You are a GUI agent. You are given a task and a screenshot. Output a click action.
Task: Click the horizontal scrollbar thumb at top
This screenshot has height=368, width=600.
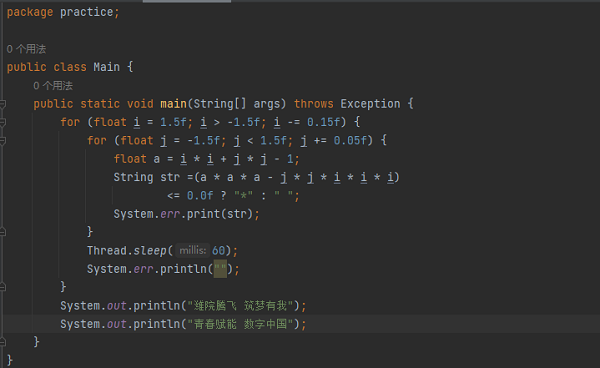point(187,1)
